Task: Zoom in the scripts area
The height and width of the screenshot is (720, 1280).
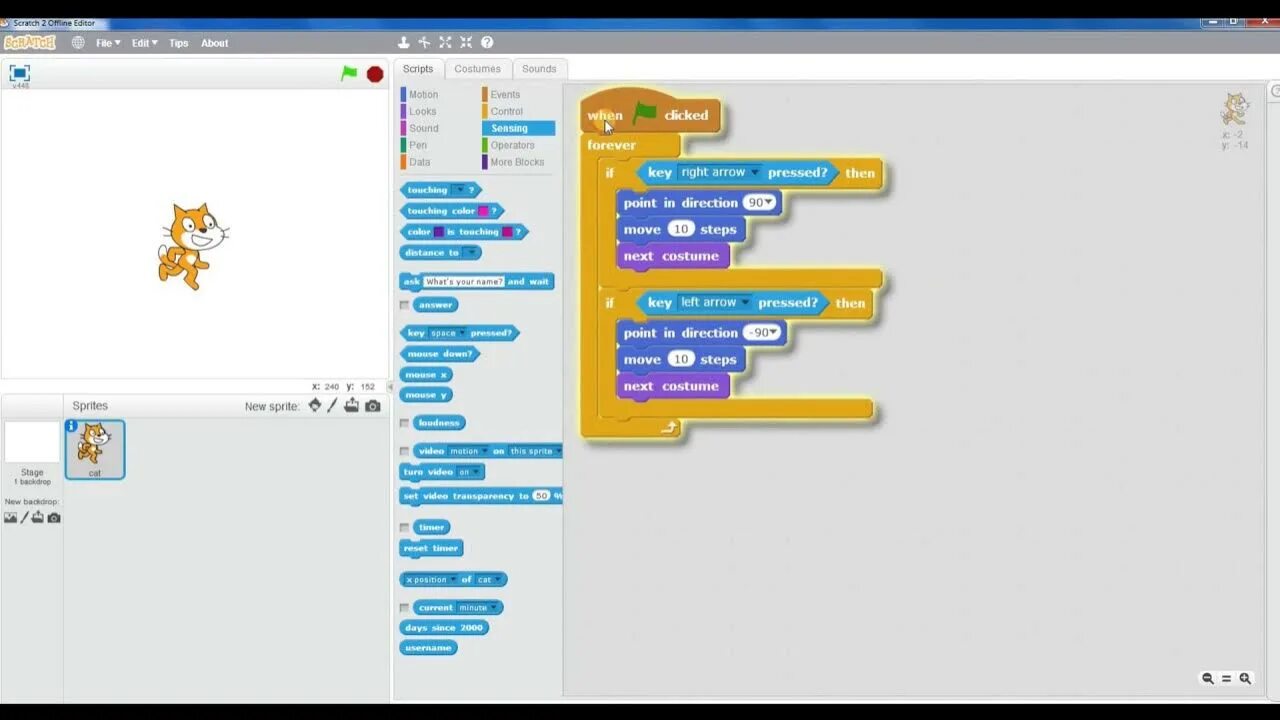Action: point(1245,678)
